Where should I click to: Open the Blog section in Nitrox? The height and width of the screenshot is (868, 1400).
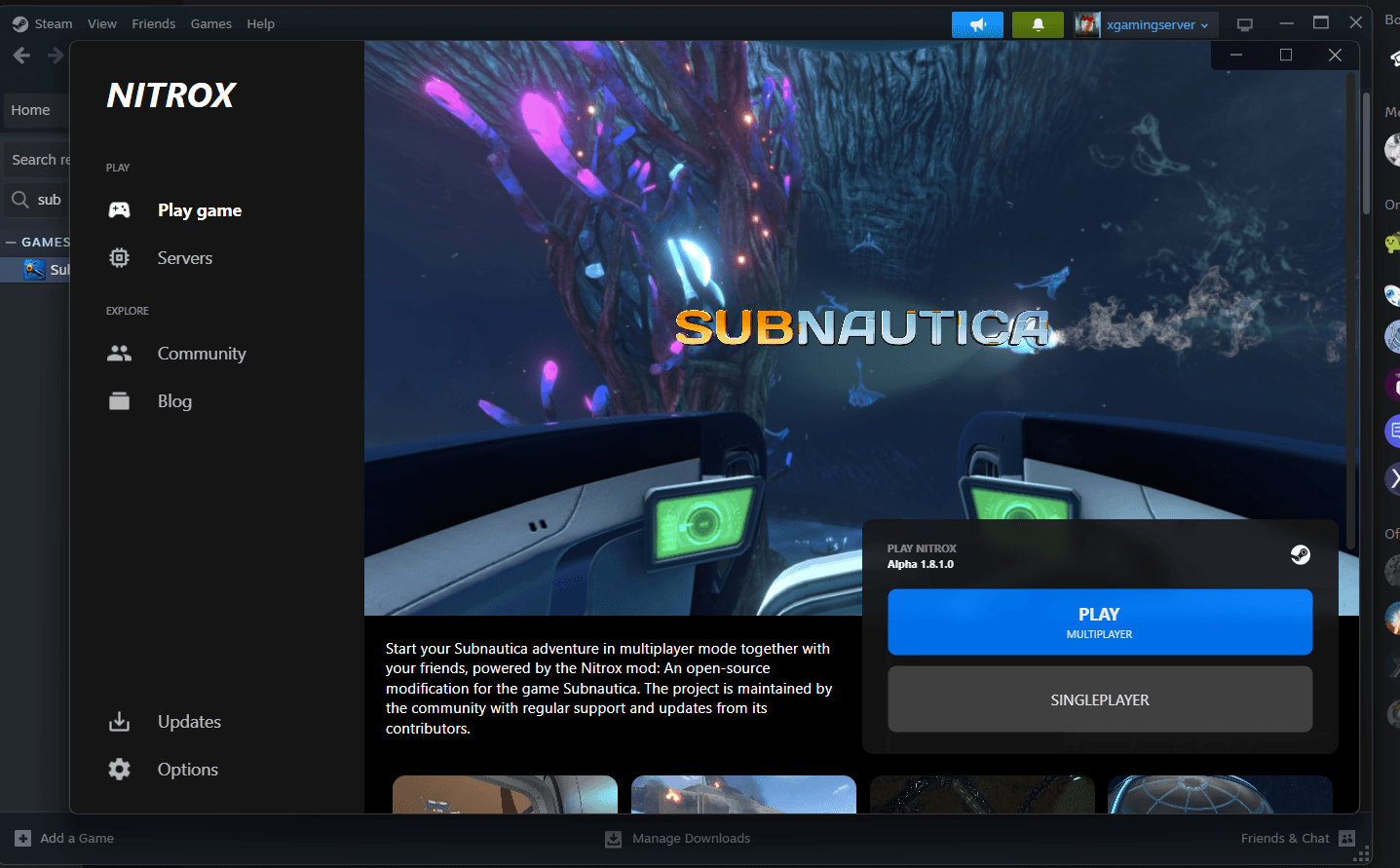coord(174,401)
